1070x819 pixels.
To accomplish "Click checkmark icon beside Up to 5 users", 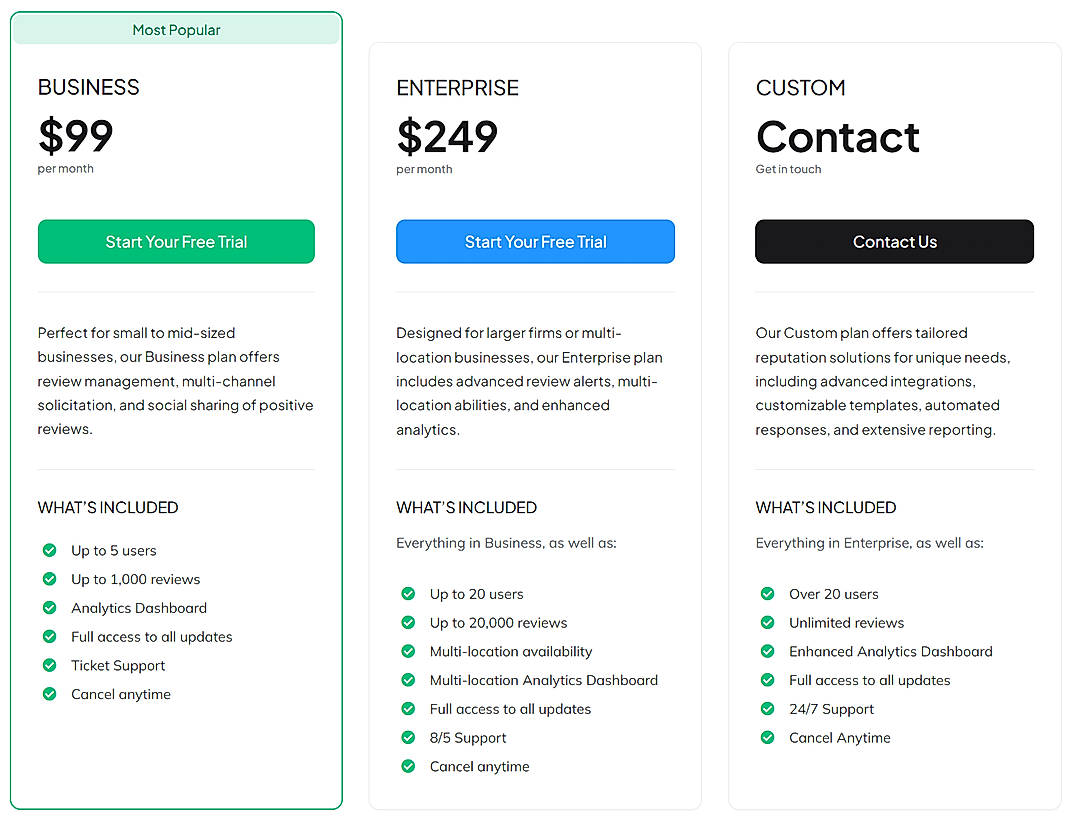I will click(x=49, y=550).
